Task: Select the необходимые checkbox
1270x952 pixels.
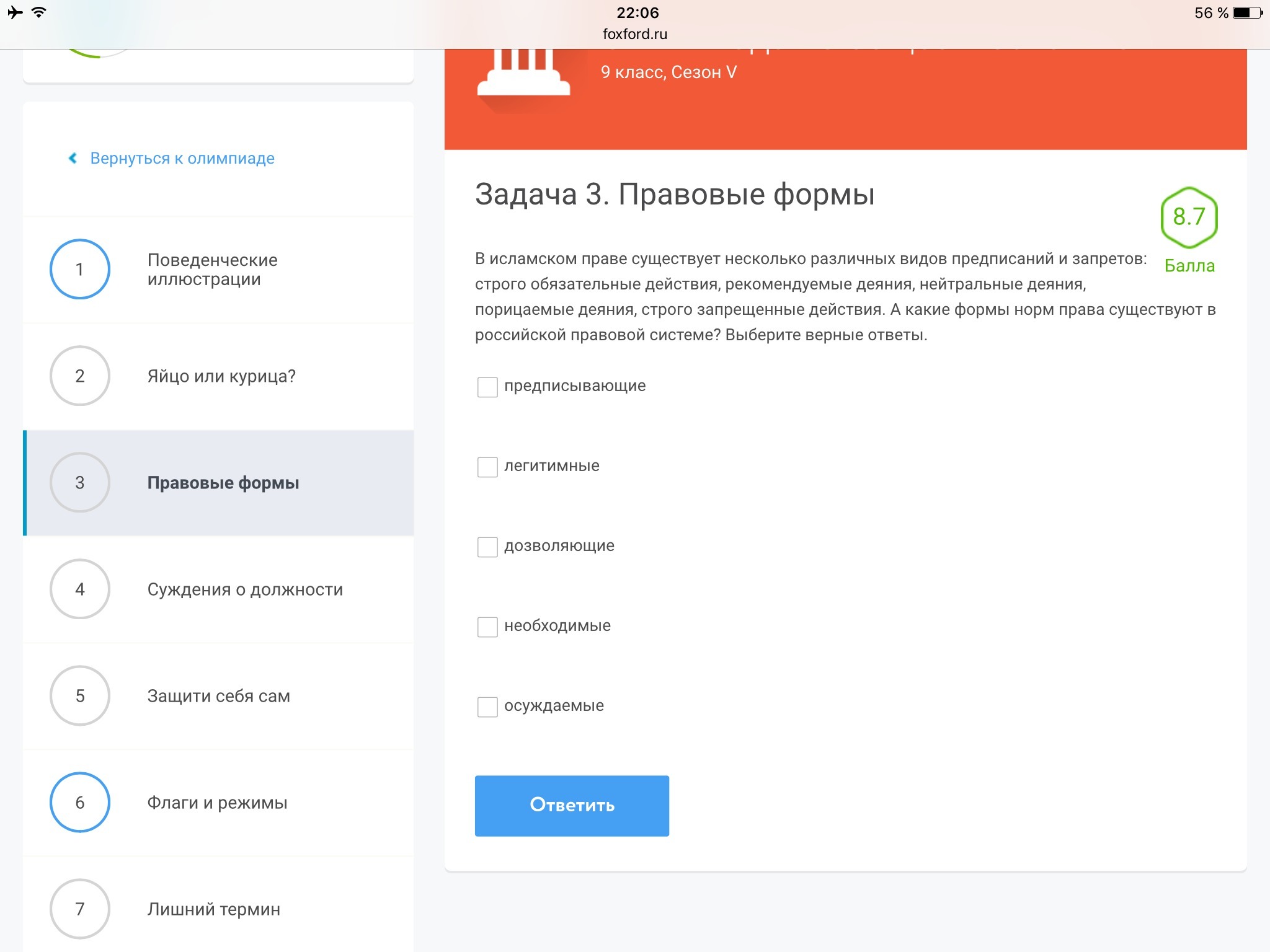Action: click(487, 627)
